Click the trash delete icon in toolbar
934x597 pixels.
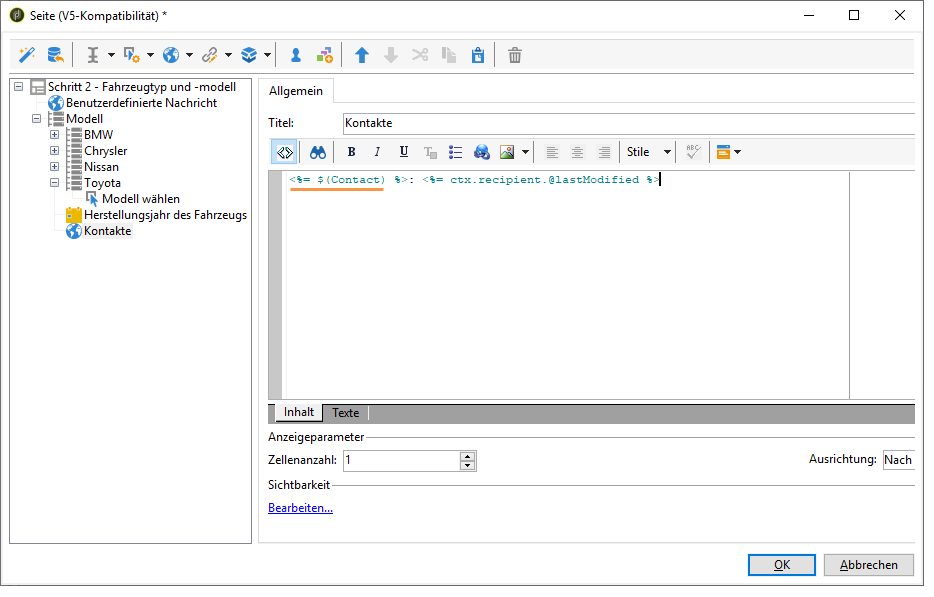(x=514, y=56)
